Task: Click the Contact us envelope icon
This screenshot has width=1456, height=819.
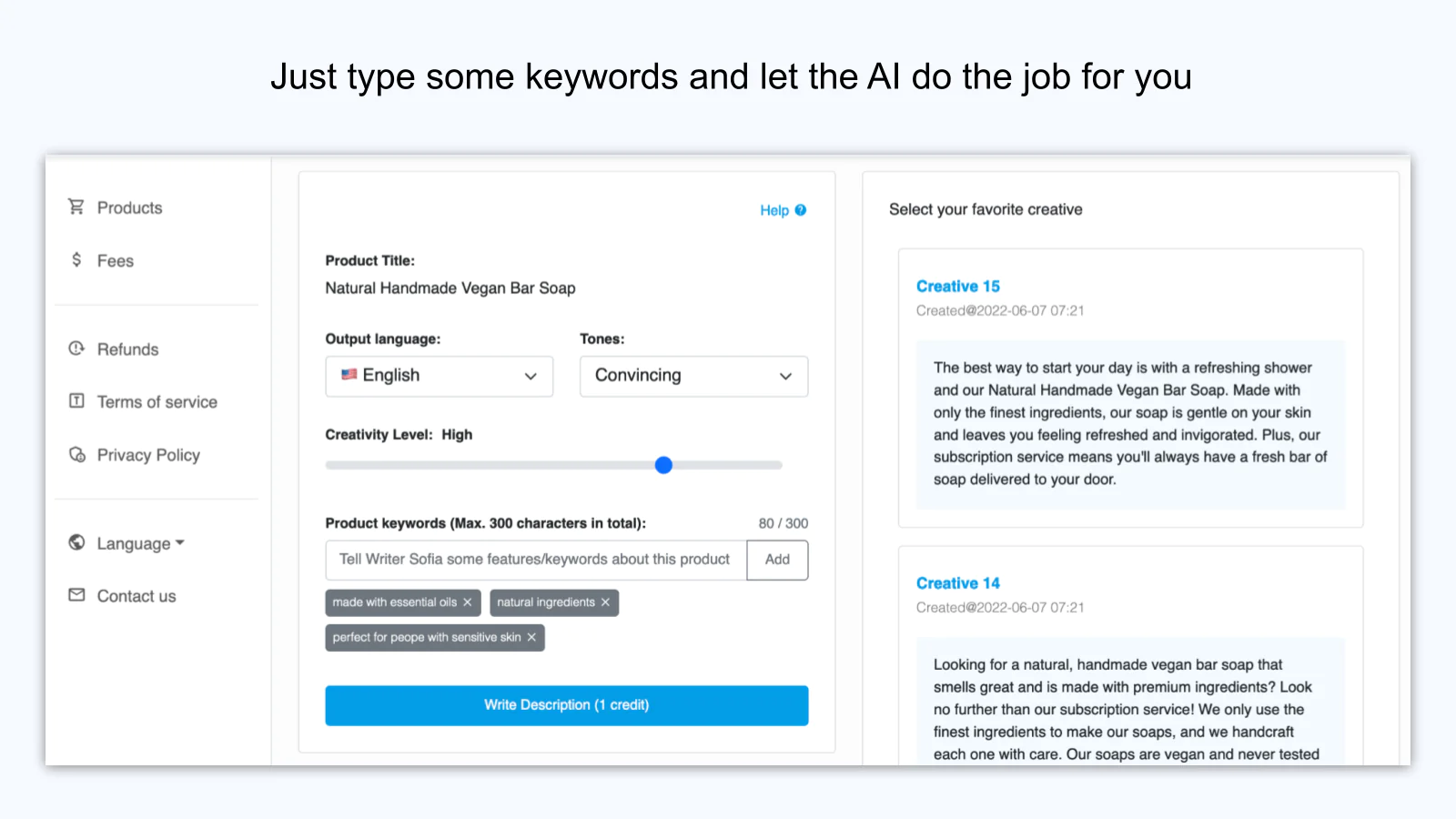Action: click(x=76, y=595)
